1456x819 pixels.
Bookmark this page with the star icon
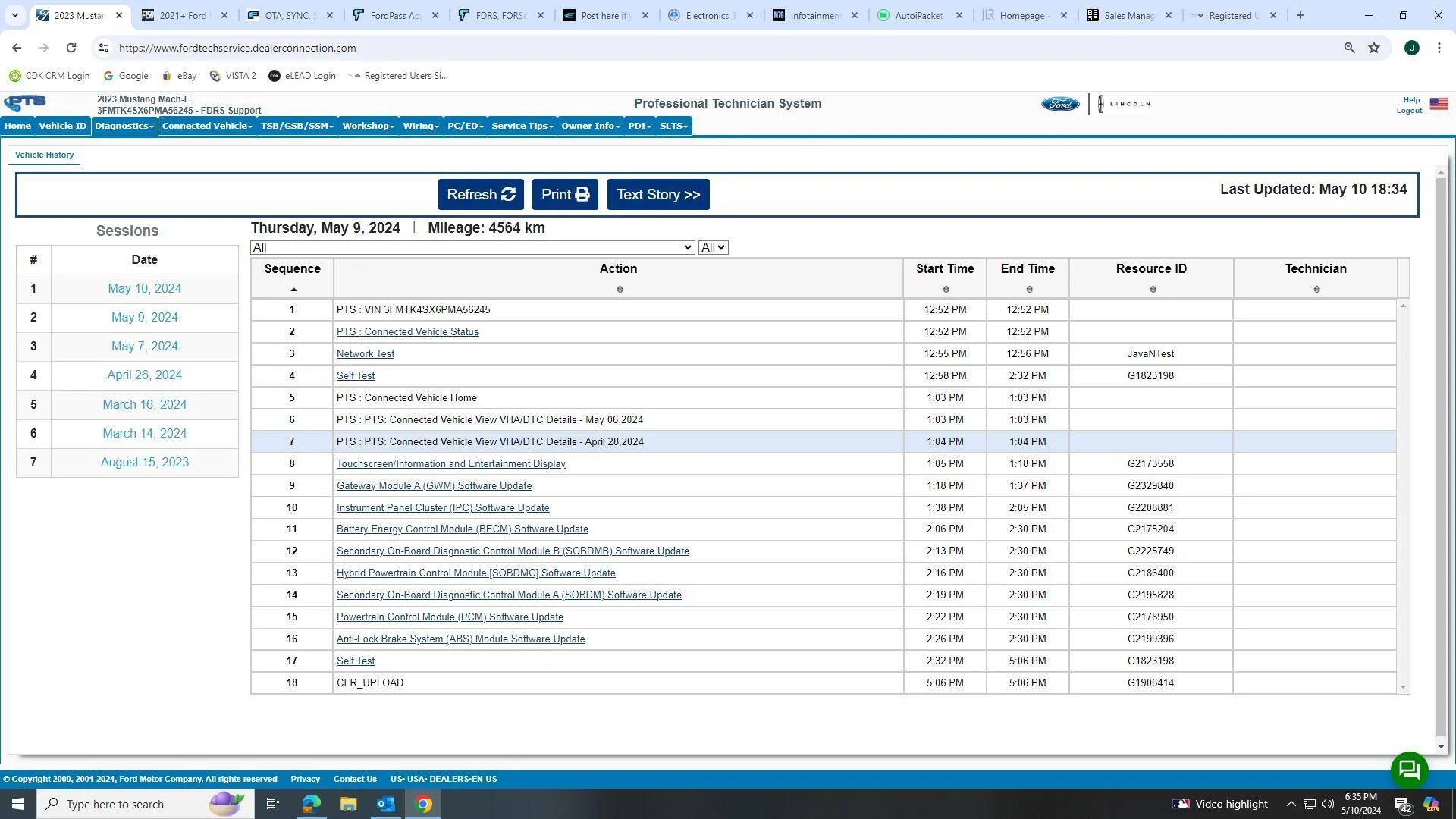(x=1374, y=48)
